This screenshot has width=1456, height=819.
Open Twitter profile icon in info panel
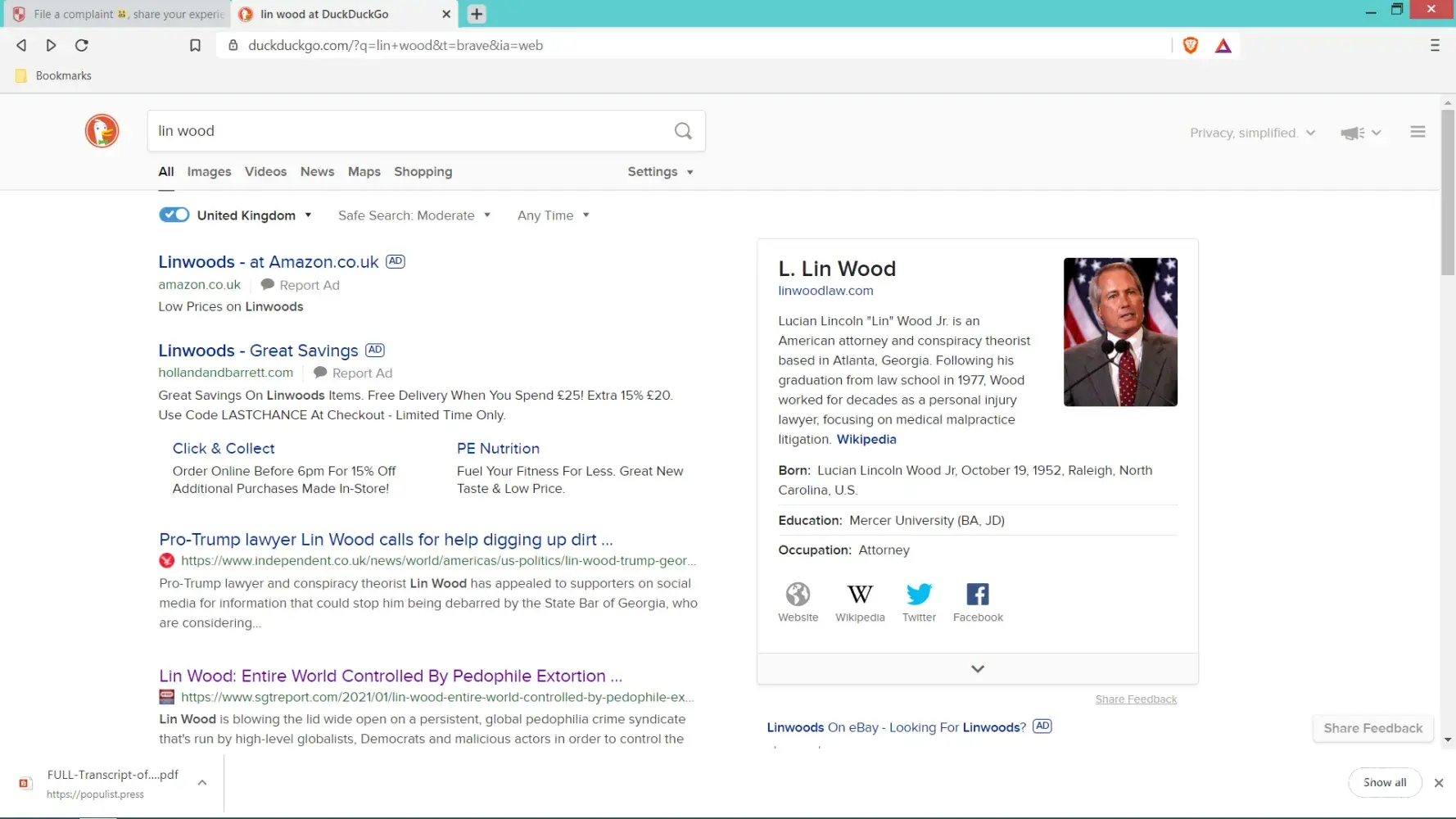point(919,595)
